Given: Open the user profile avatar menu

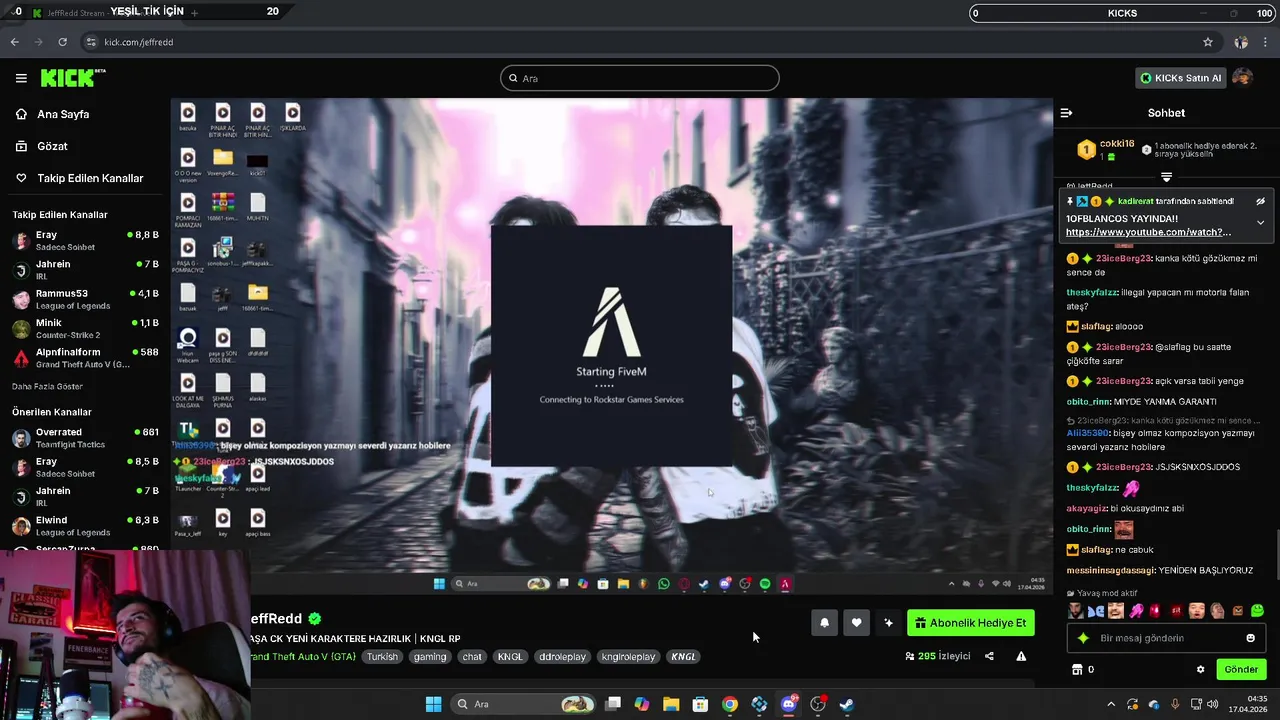Looking at the screenshot, I should pyautogui.click(x=1242, y=78).
